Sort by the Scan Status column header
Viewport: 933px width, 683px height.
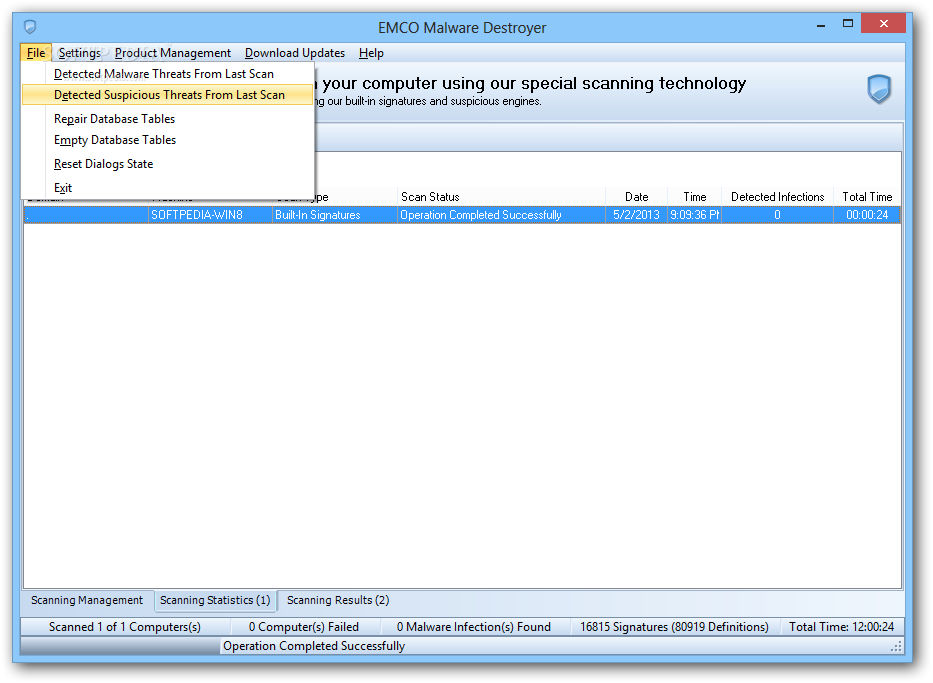[x=501, y=197]
